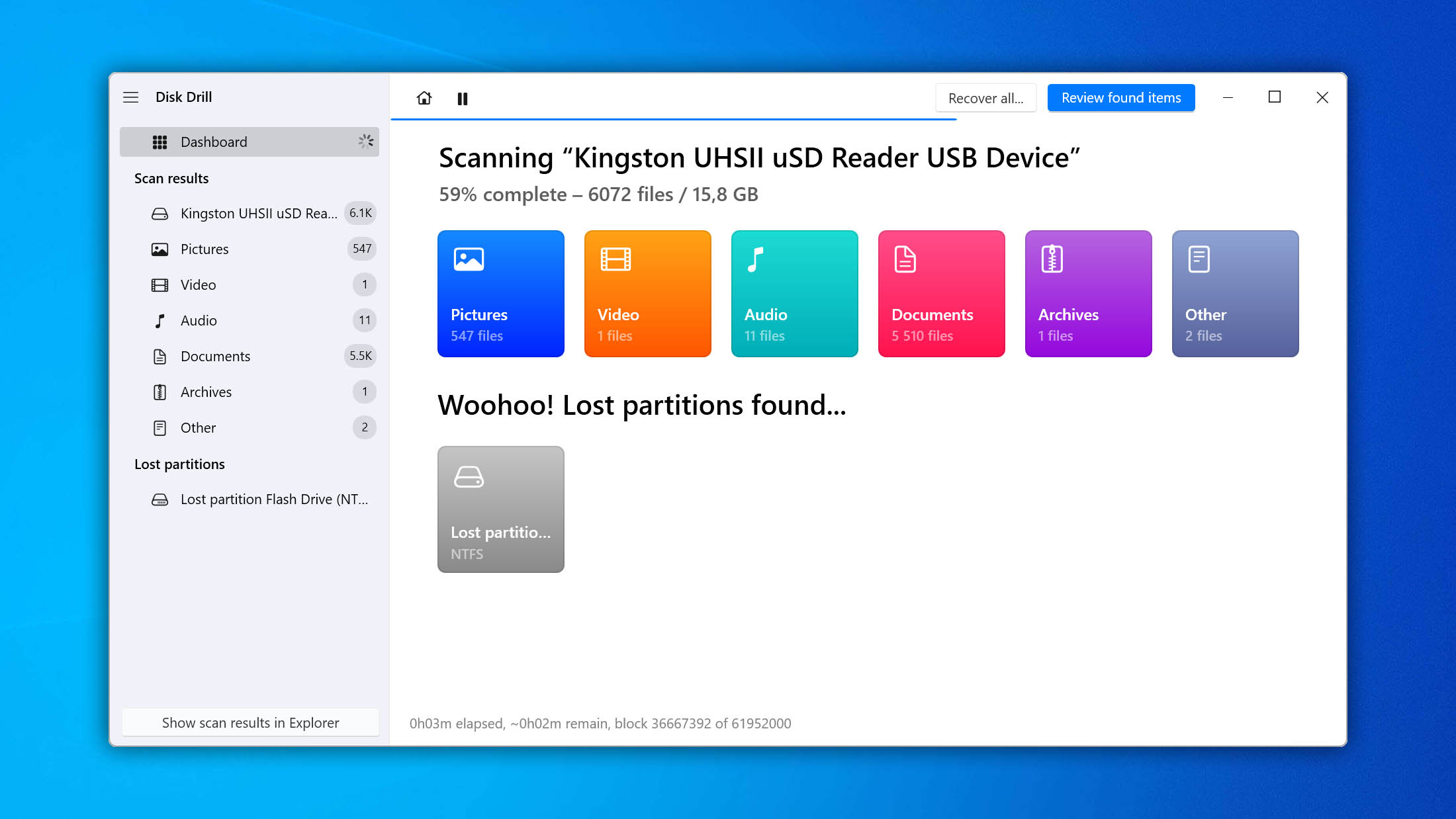Select Documents in the scan results list
Viewport: 1456px width, 819px height.
(250, 357)
